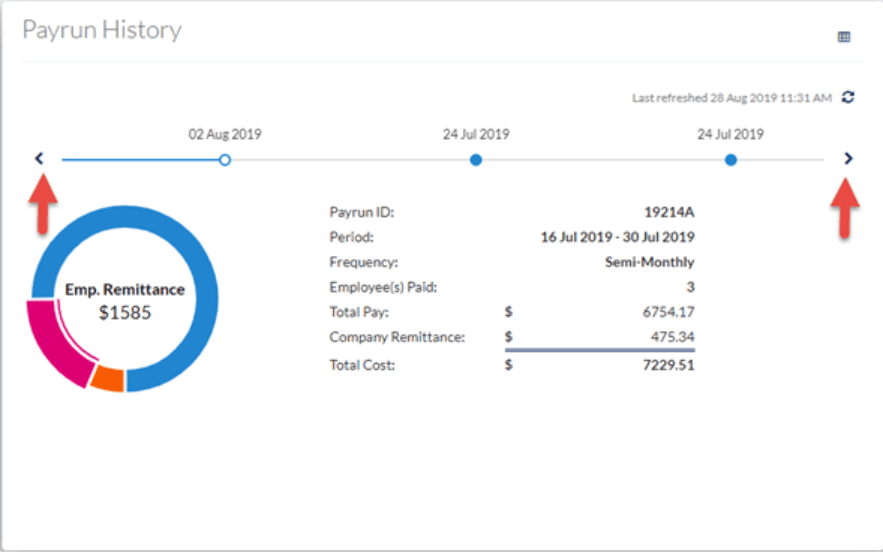Switch to table view icon
This screenshot has width=883, height=552.
pyautogui.click(x=844, y=37)
